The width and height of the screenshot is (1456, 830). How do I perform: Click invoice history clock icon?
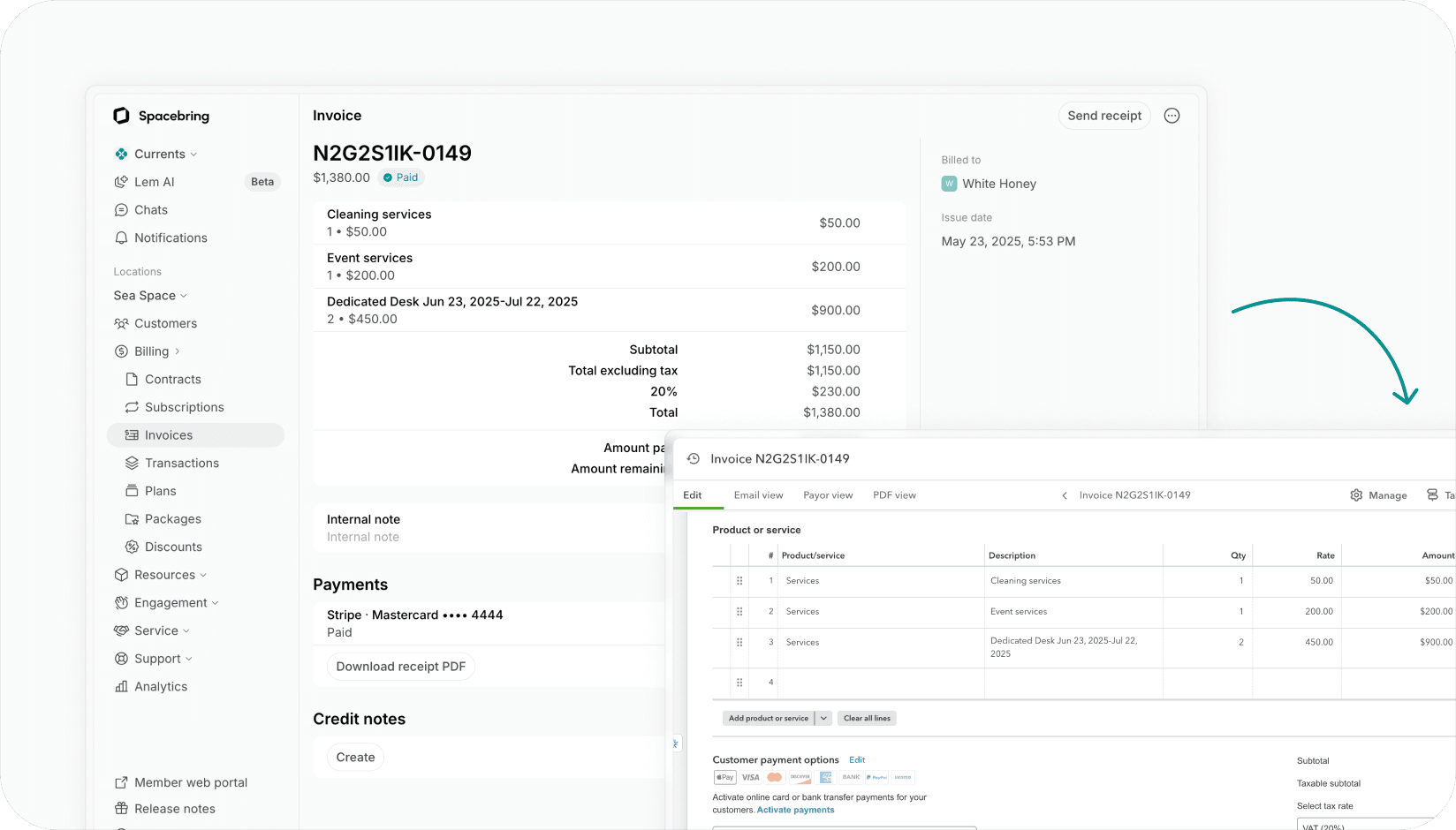pos(694,459)
